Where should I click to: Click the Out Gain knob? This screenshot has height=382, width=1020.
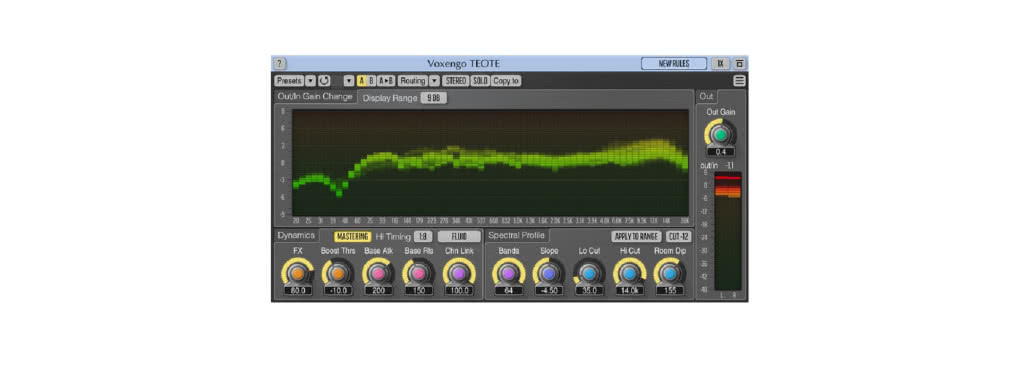(x=720, y=135)
